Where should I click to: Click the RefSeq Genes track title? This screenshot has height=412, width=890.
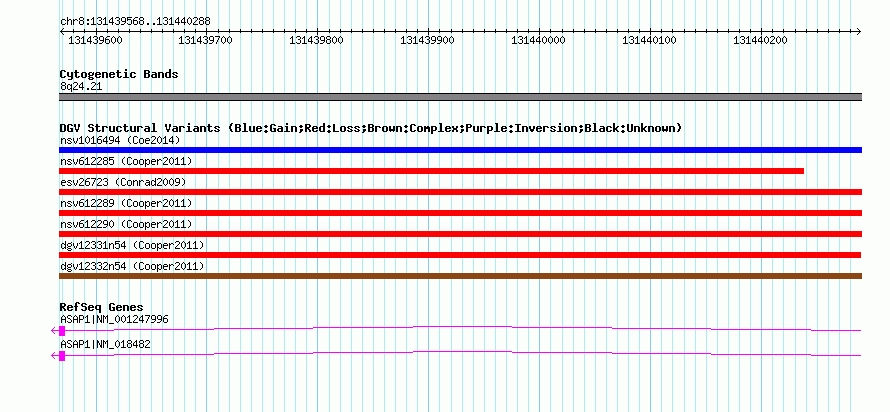(x=101, y=308)
